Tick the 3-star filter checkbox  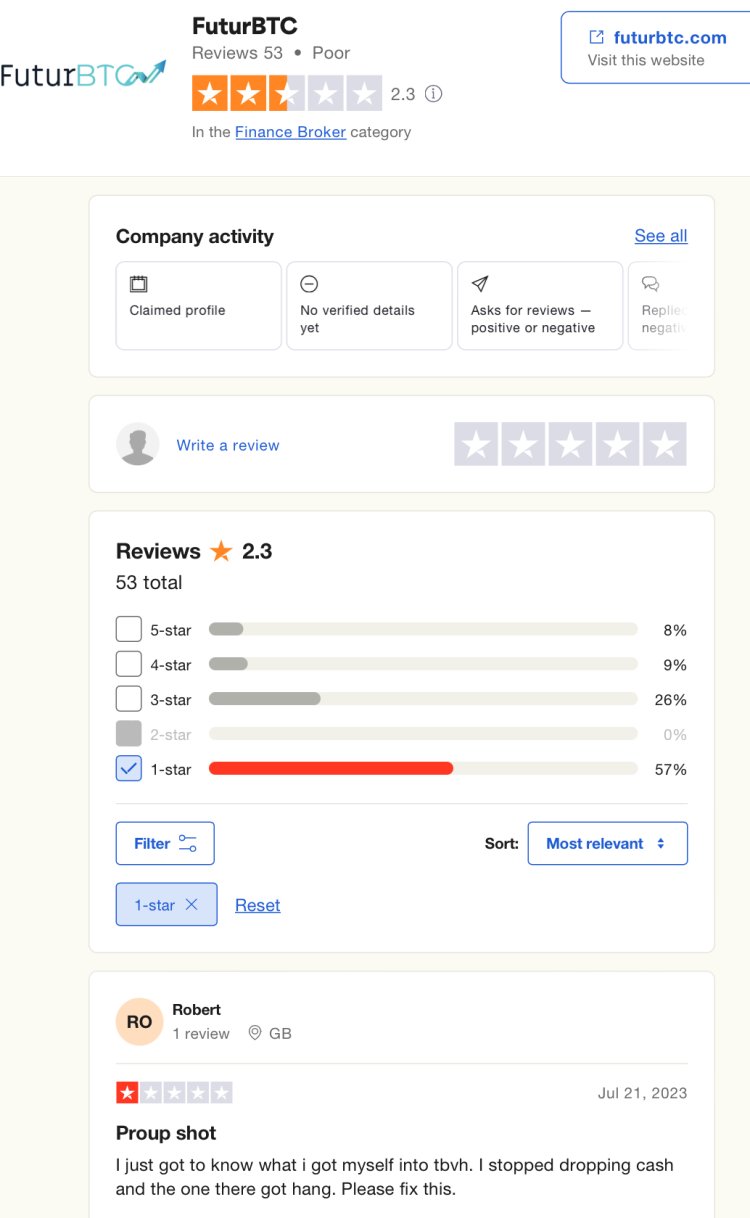[129, 699]
